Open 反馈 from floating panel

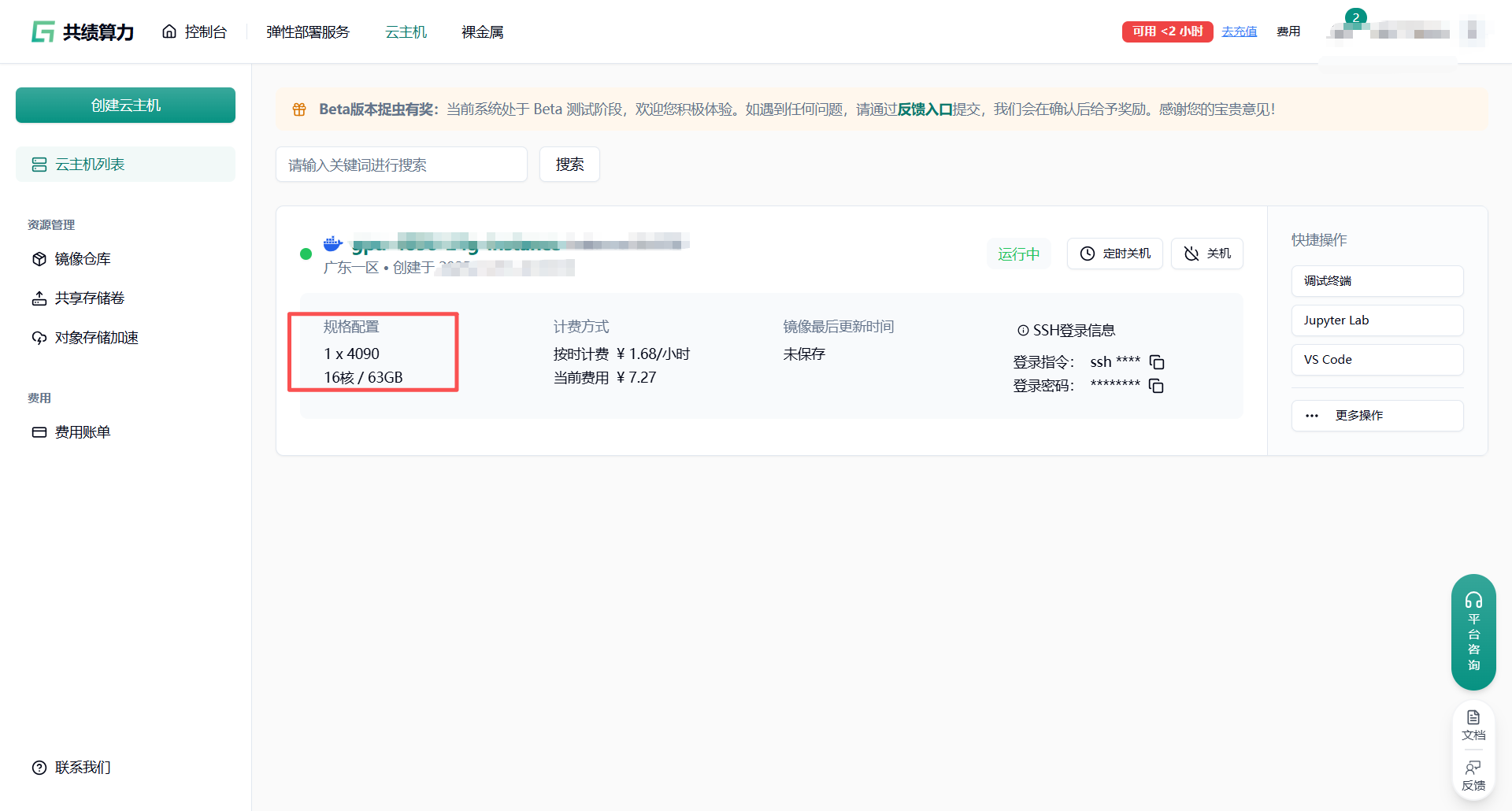[x=1473, y=776]
